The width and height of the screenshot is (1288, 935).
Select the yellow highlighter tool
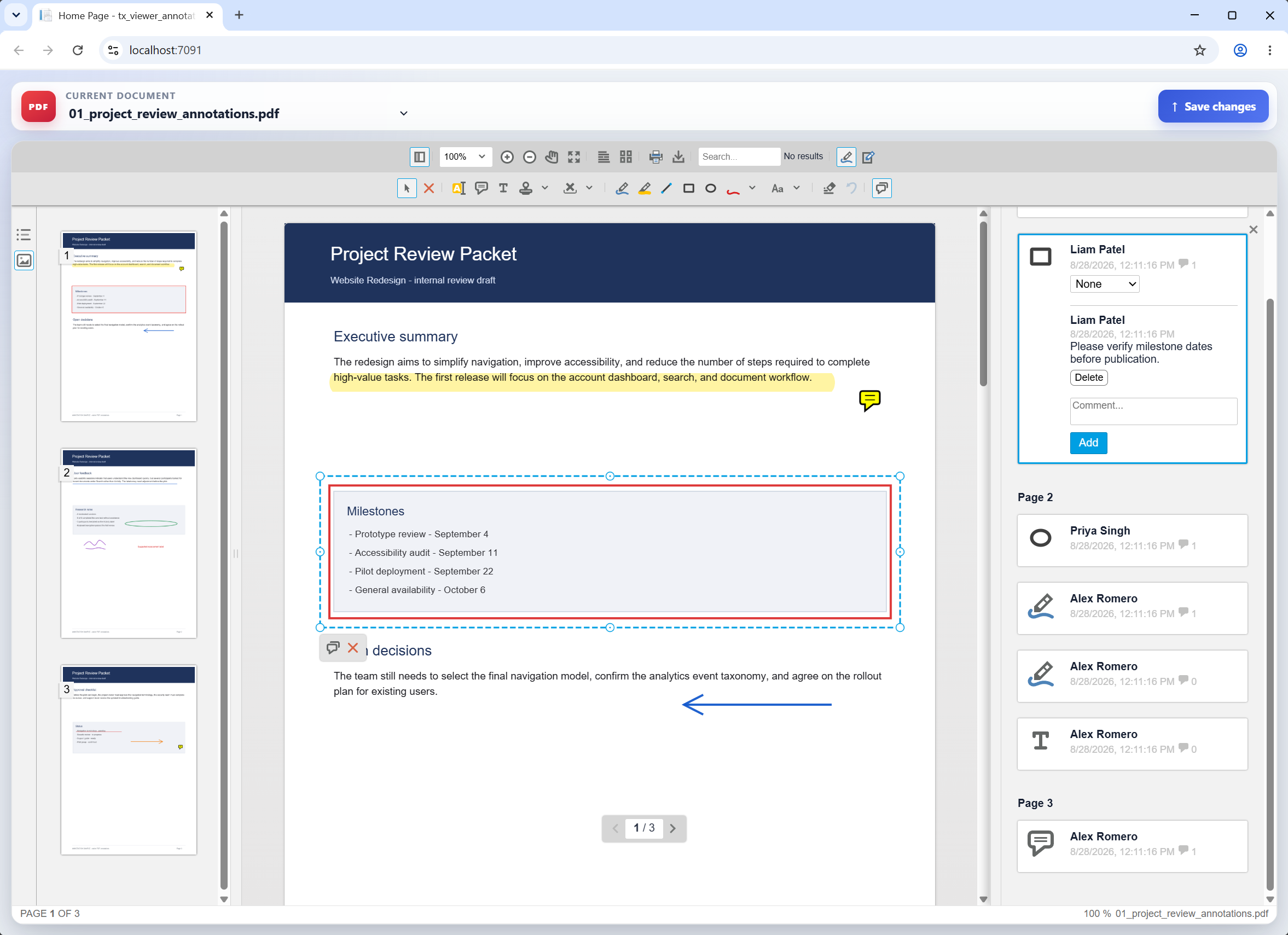tap(644, 188)
